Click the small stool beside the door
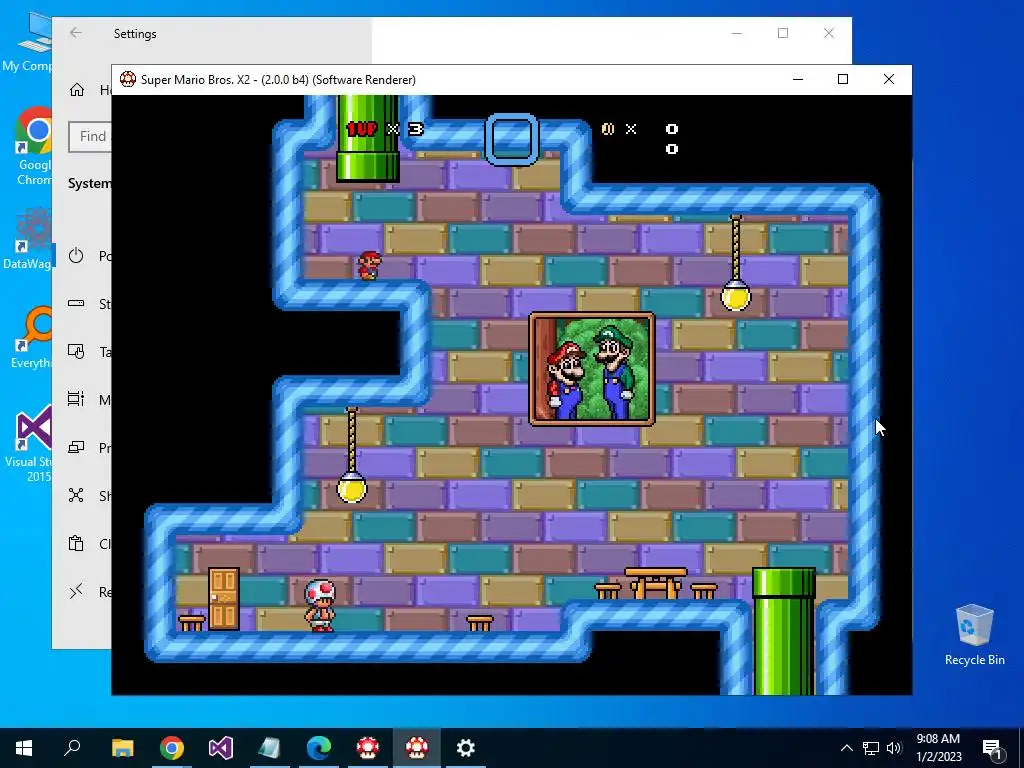The height and width of the screenshot is (768, 1024). click(x=191, y=623)
